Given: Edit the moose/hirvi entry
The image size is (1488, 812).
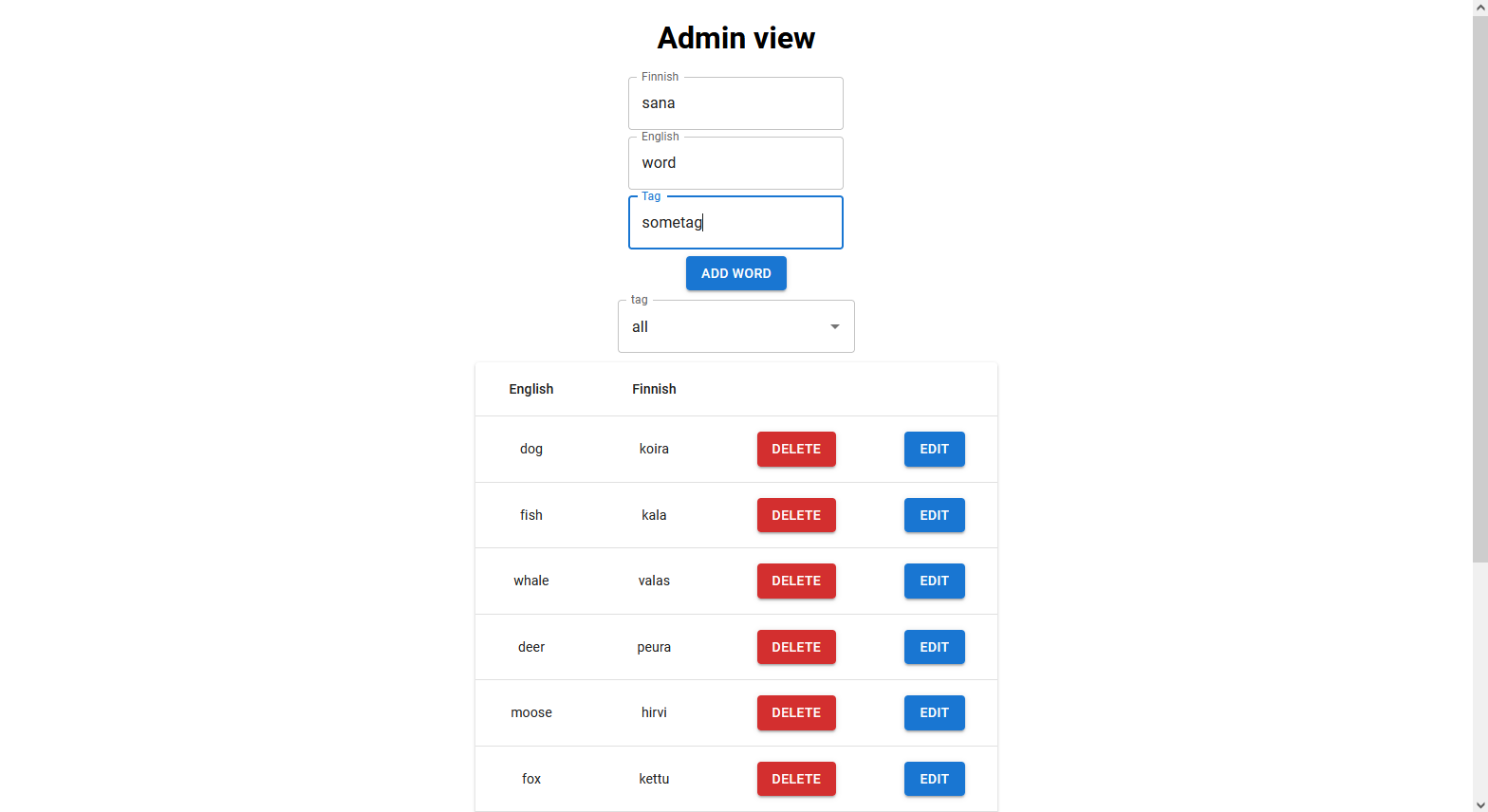Looking at the screenshot, I should pyautogui.click(x=934, y=712).
